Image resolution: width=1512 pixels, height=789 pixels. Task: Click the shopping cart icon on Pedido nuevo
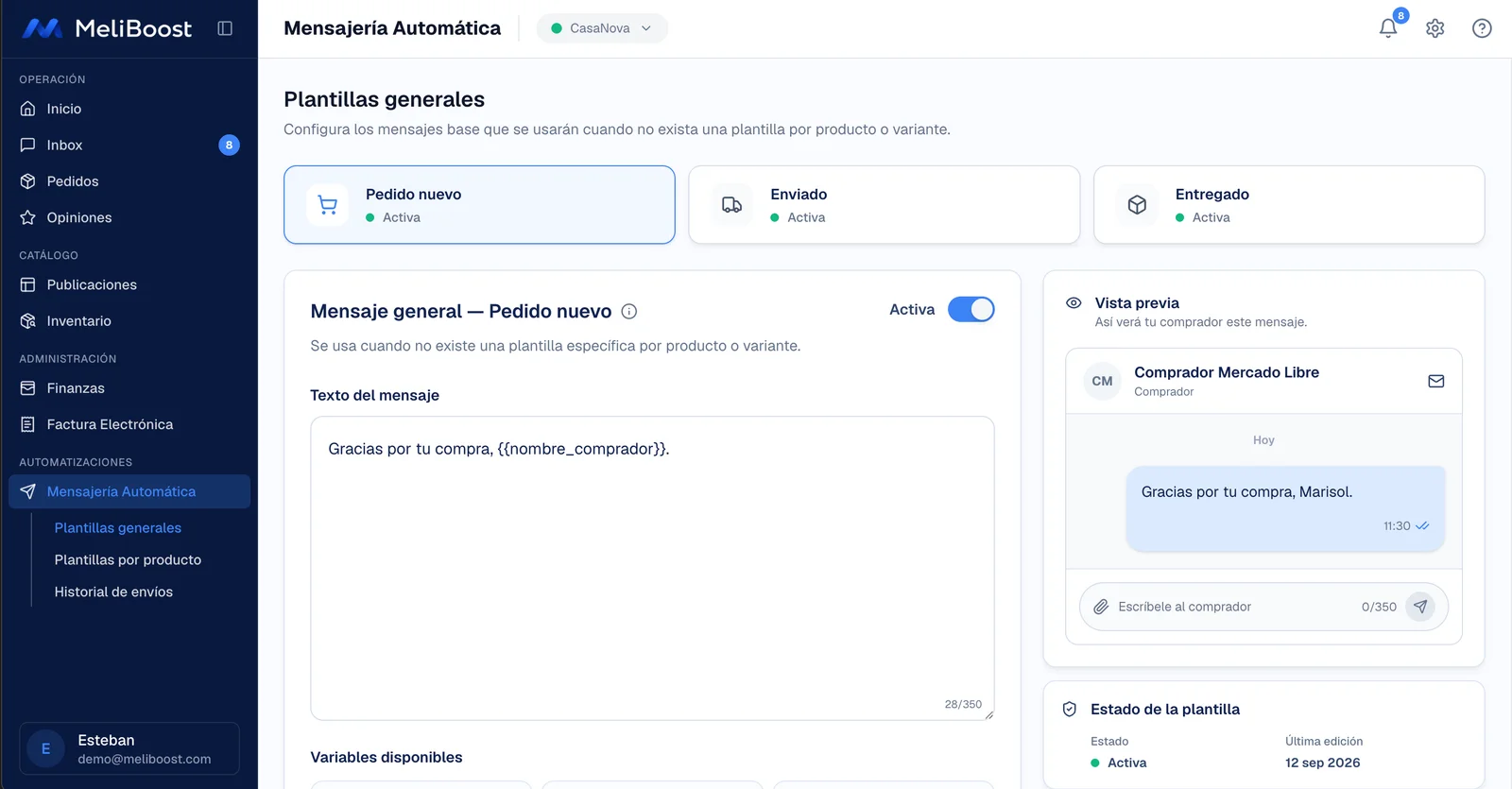pos(328,205)
